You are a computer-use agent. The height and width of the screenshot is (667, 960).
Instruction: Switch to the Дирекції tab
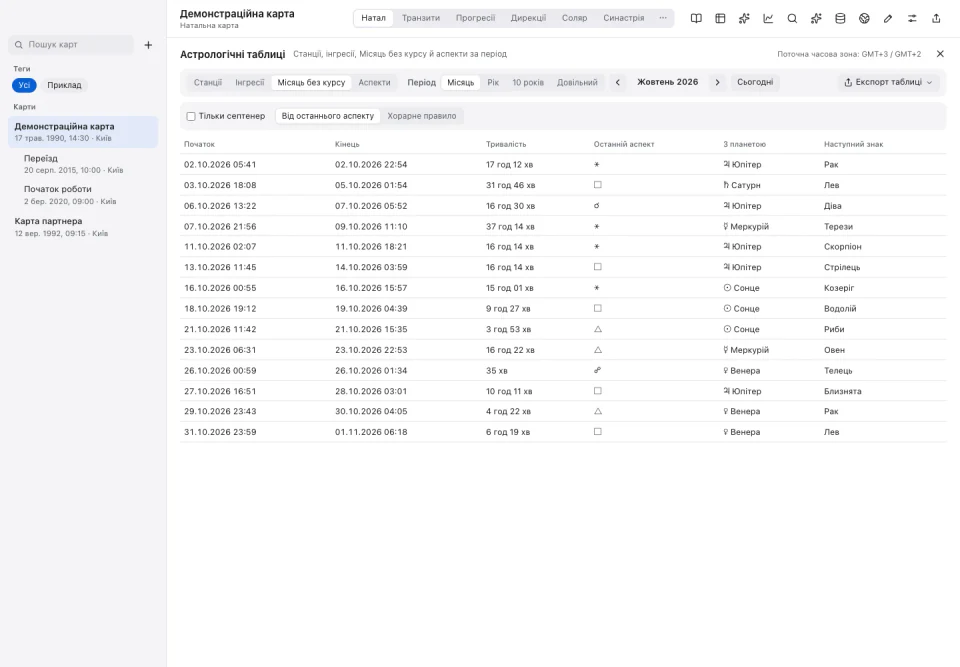click(528, 18)
